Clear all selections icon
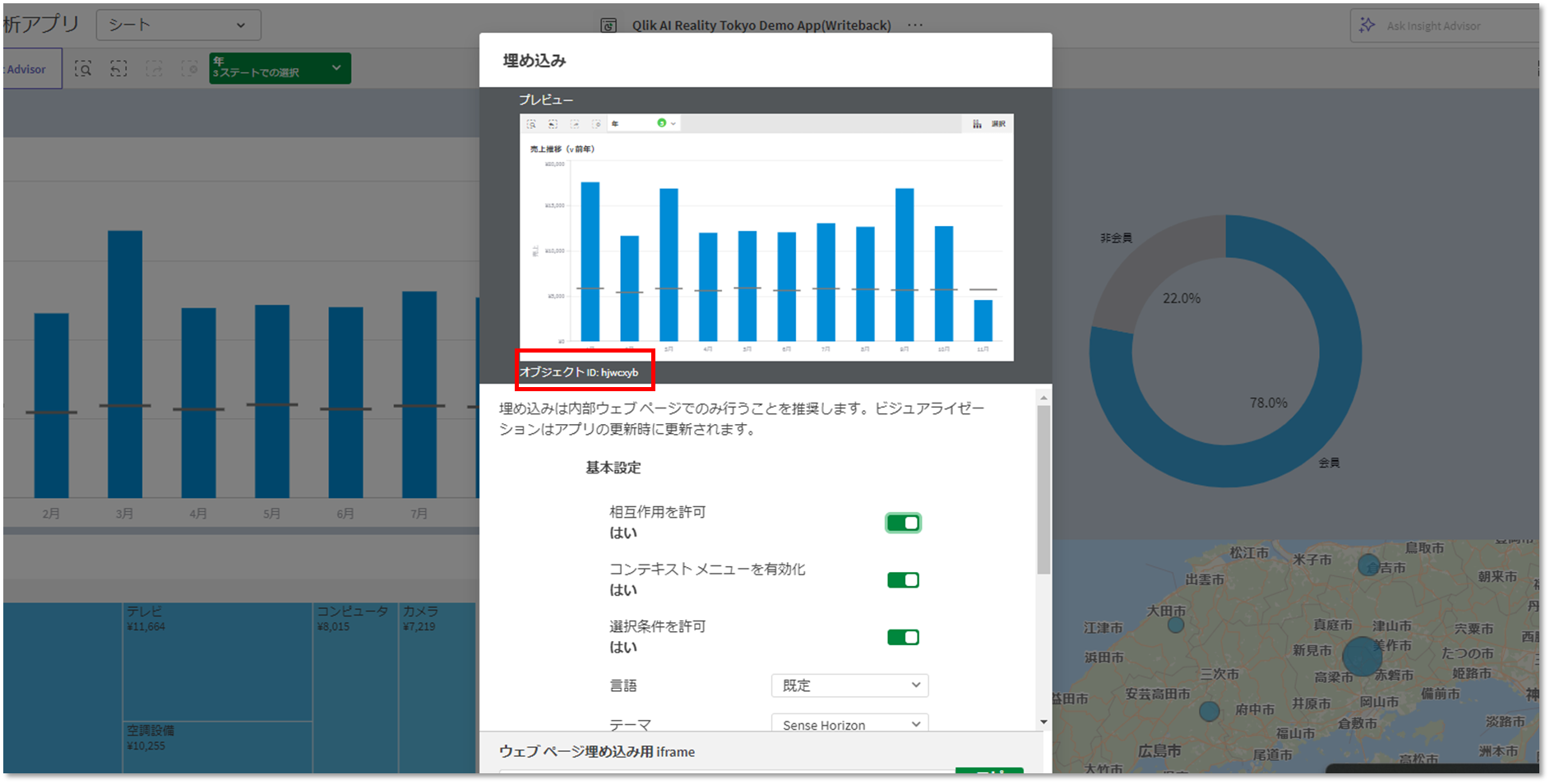1550x784 pixels. tap(189, 69)
